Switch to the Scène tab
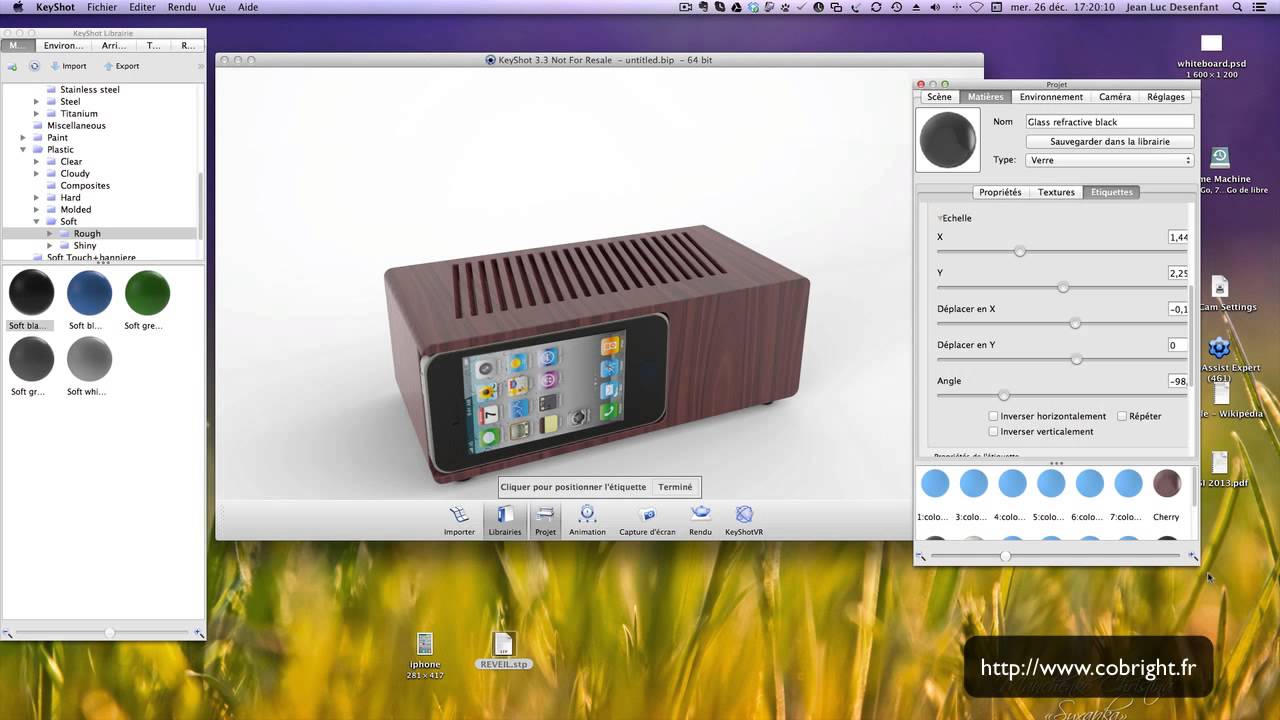This screenshot has height=720, width=1280. [939, 97]
